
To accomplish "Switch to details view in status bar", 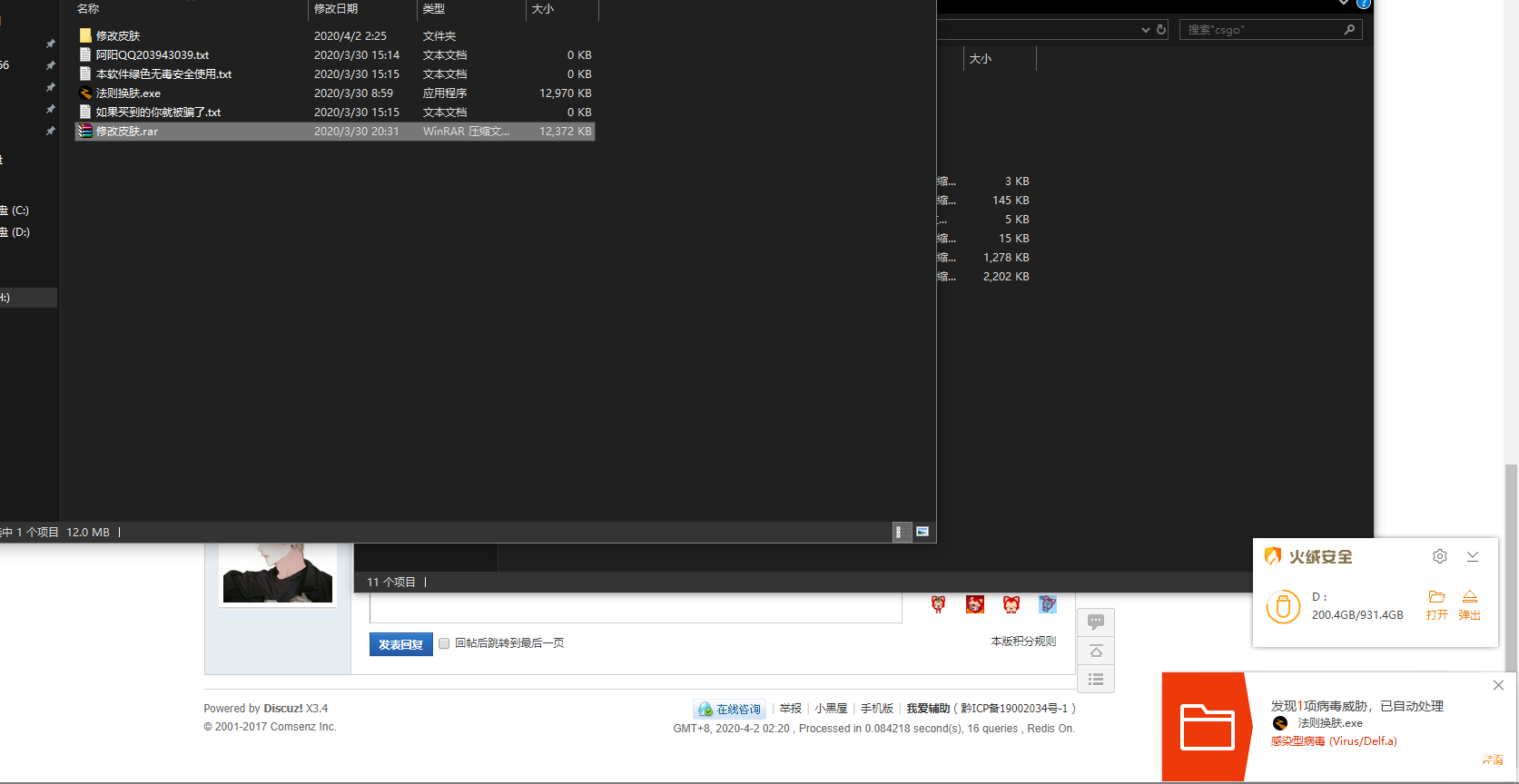I will [x=899, y=532].
